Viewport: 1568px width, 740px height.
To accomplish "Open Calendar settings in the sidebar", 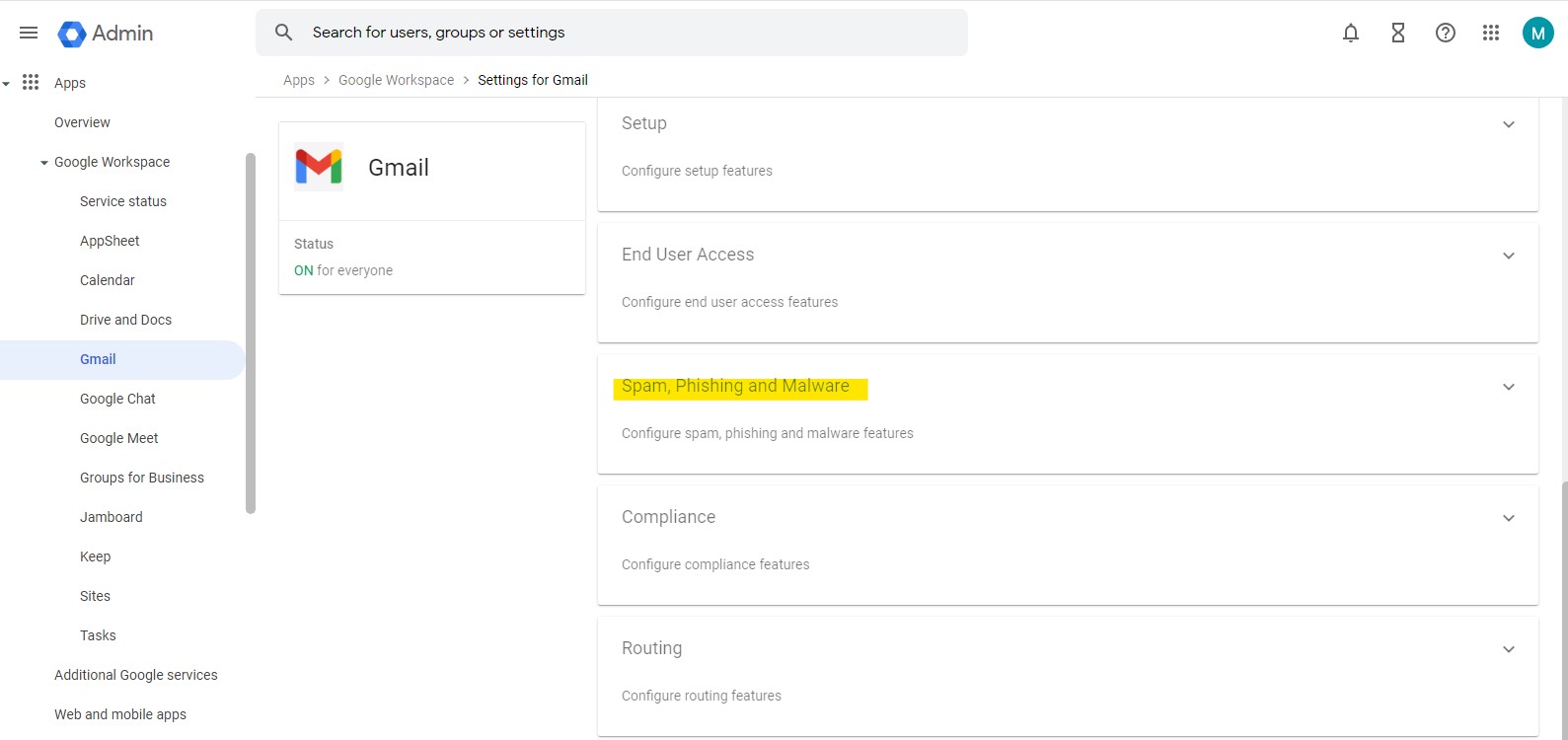I will [107, 280].
